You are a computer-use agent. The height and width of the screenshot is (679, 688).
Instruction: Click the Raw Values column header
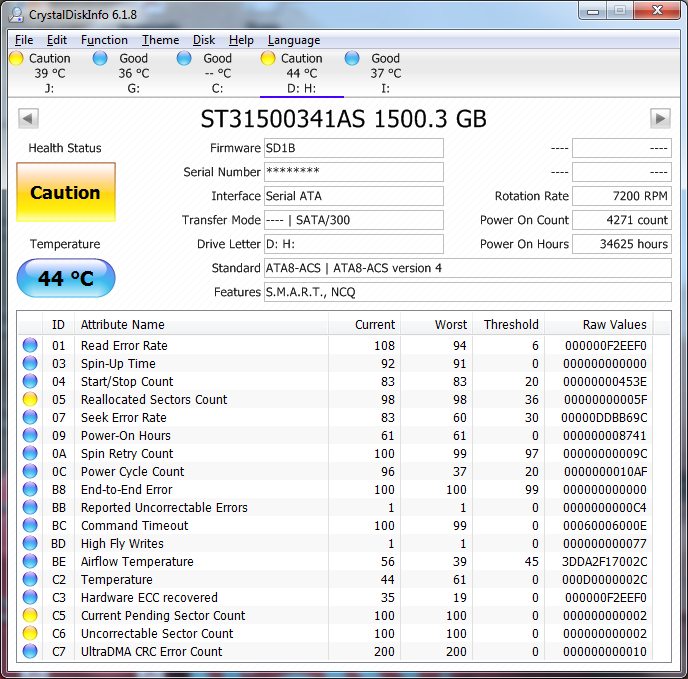598,324
